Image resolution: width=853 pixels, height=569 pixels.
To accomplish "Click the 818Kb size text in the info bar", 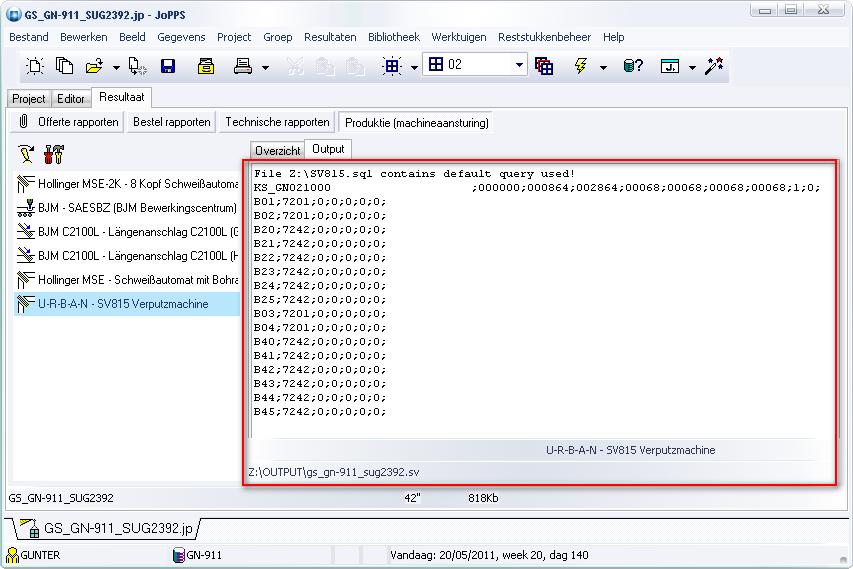I will (x=483, y=498).
